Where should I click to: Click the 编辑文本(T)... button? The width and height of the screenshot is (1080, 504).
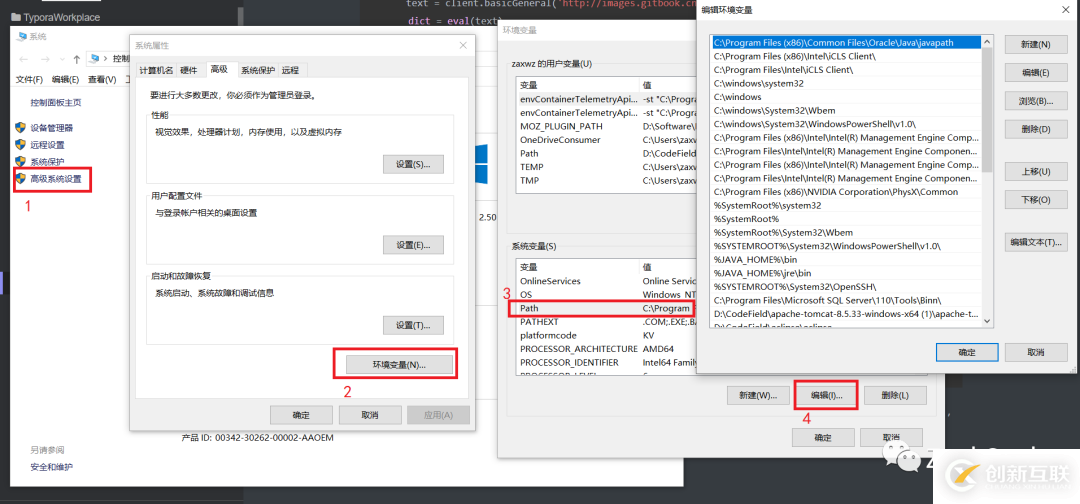click(x=1035, y=242)
